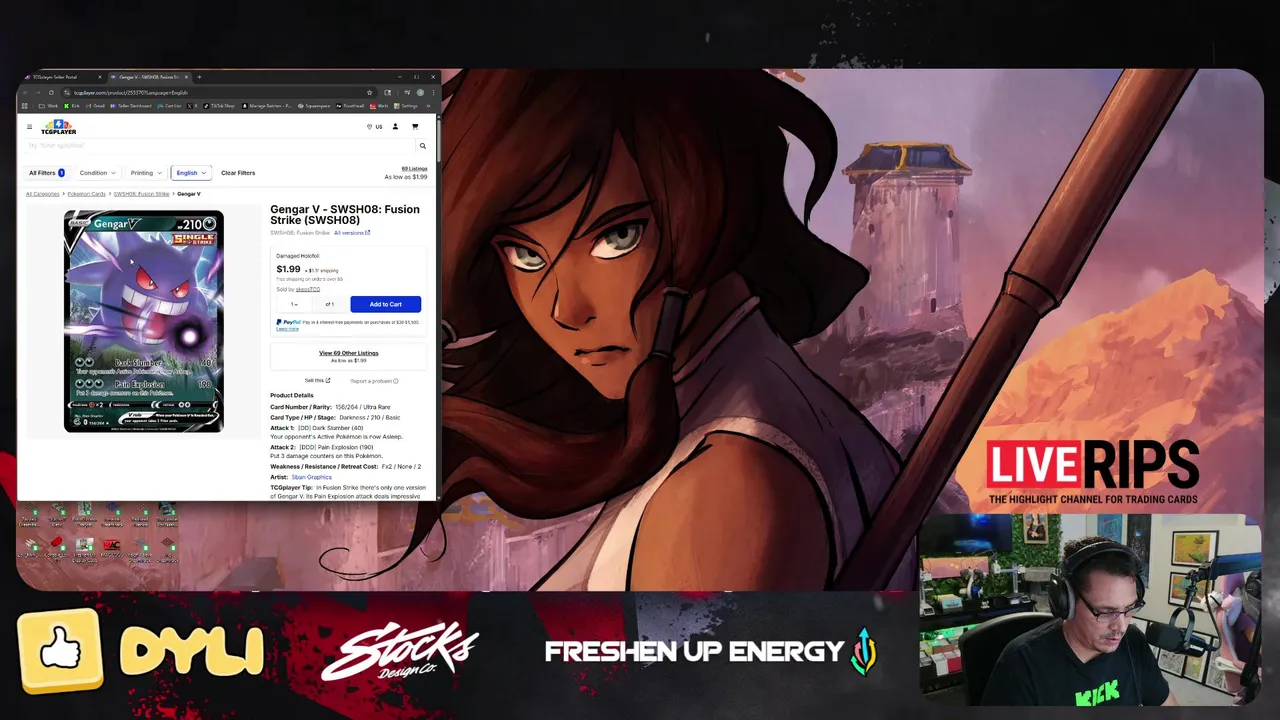Screen dimensions: 1280x720
Task: Switch to the TCGplayer Seller Portal tab
Action: point(62,77)
